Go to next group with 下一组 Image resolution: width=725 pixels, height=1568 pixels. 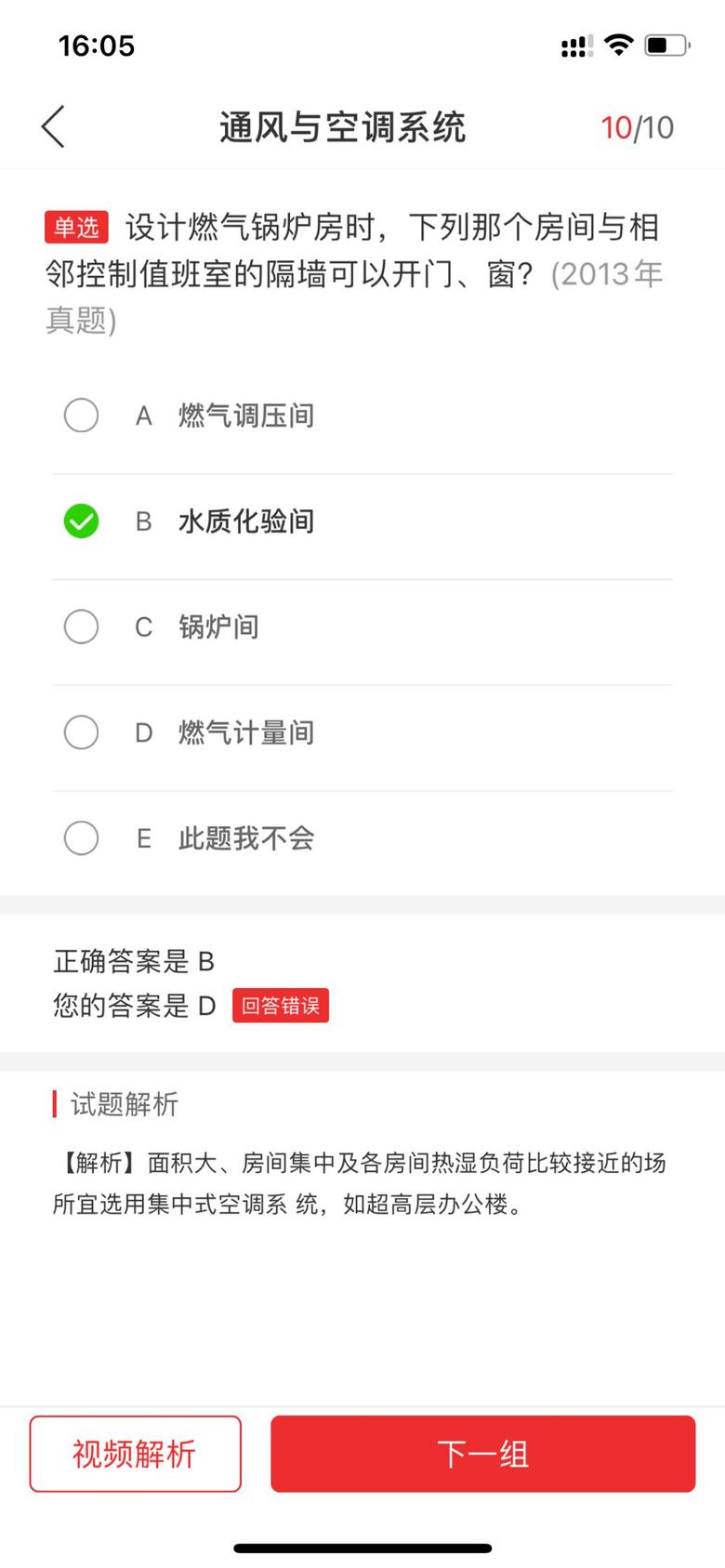[482, 1454]
